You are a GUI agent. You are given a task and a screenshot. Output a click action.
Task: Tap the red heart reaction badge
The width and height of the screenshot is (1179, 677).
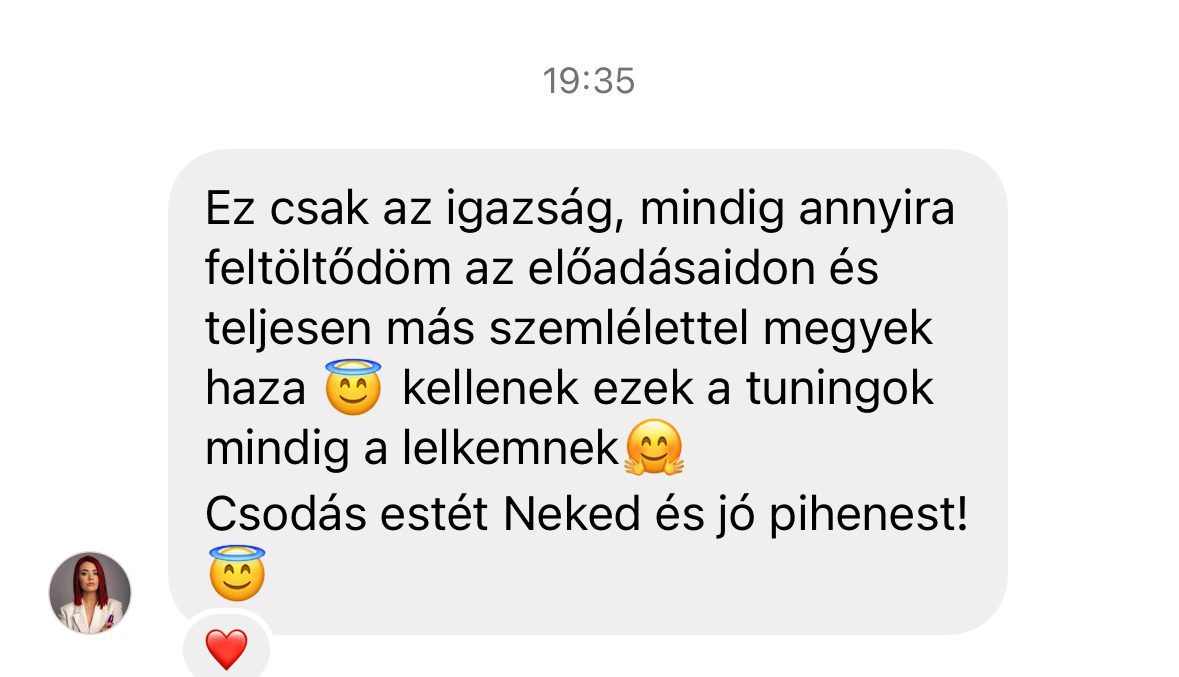click(x=226, y=648)
